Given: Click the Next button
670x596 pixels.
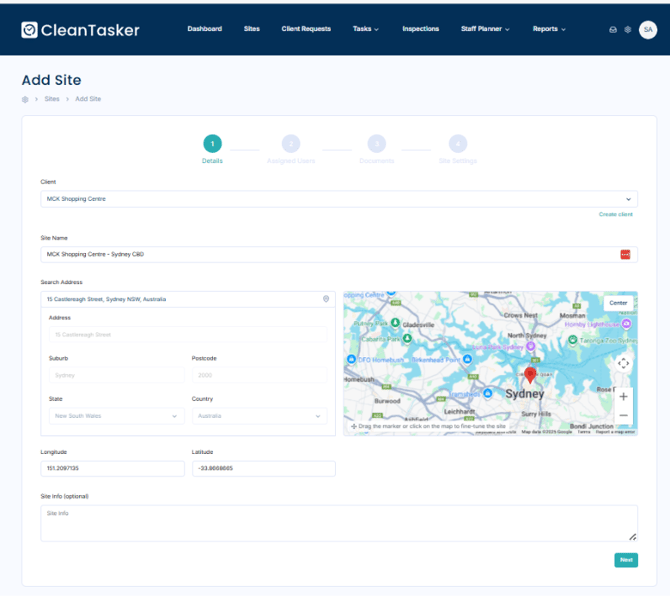Looking at the screenshot, I should (626, 560).
